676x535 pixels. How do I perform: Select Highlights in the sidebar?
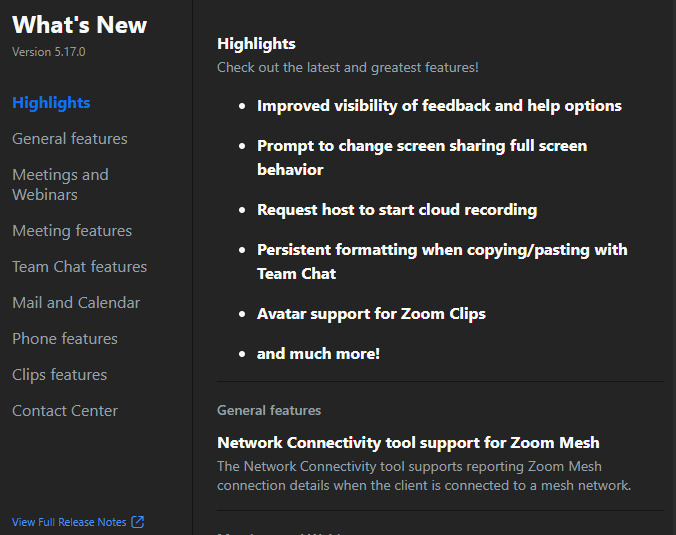click(x=51, y=103)
